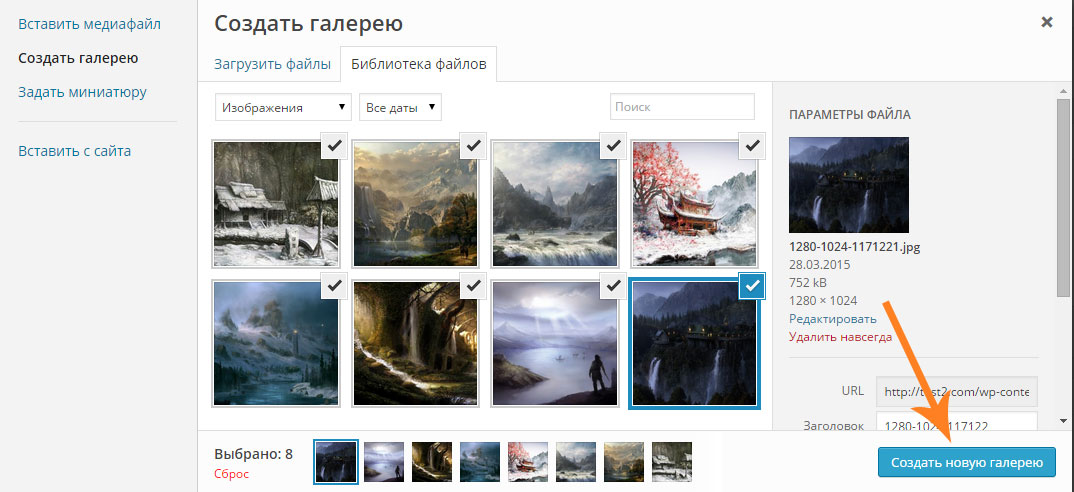Select the golden mountain valley thumbnail in grid

pos(415,204)
